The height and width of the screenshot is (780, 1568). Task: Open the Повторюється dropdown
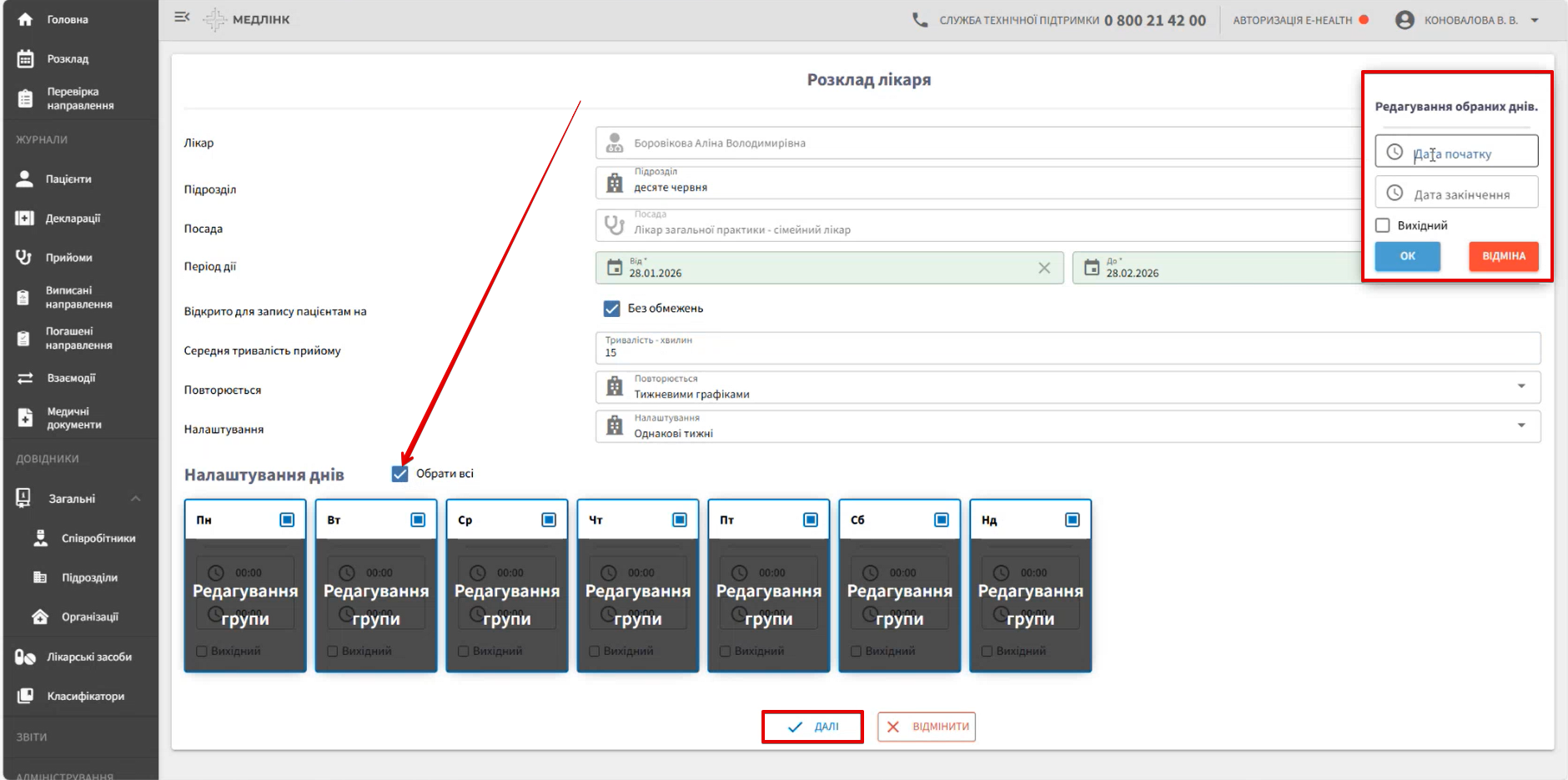point(1520,386)
